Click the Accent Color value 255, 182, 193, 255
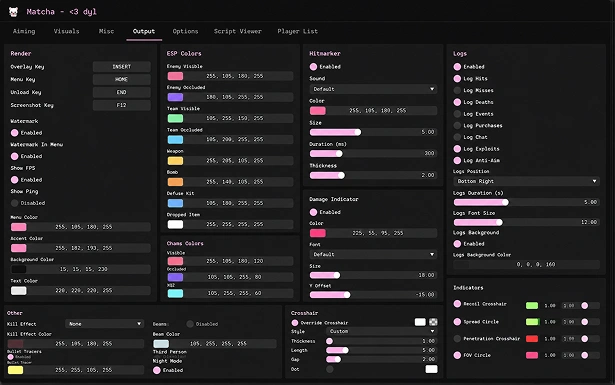The height and width of the screenshot is (385, 615). pyautogui.click(x=84, y=248)
